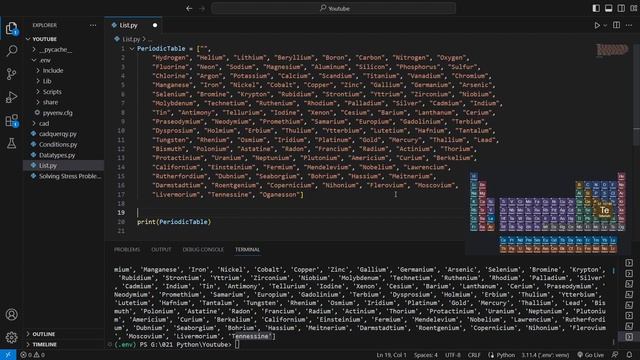Close List.py tab via unsaved dot

coord(155,25)
